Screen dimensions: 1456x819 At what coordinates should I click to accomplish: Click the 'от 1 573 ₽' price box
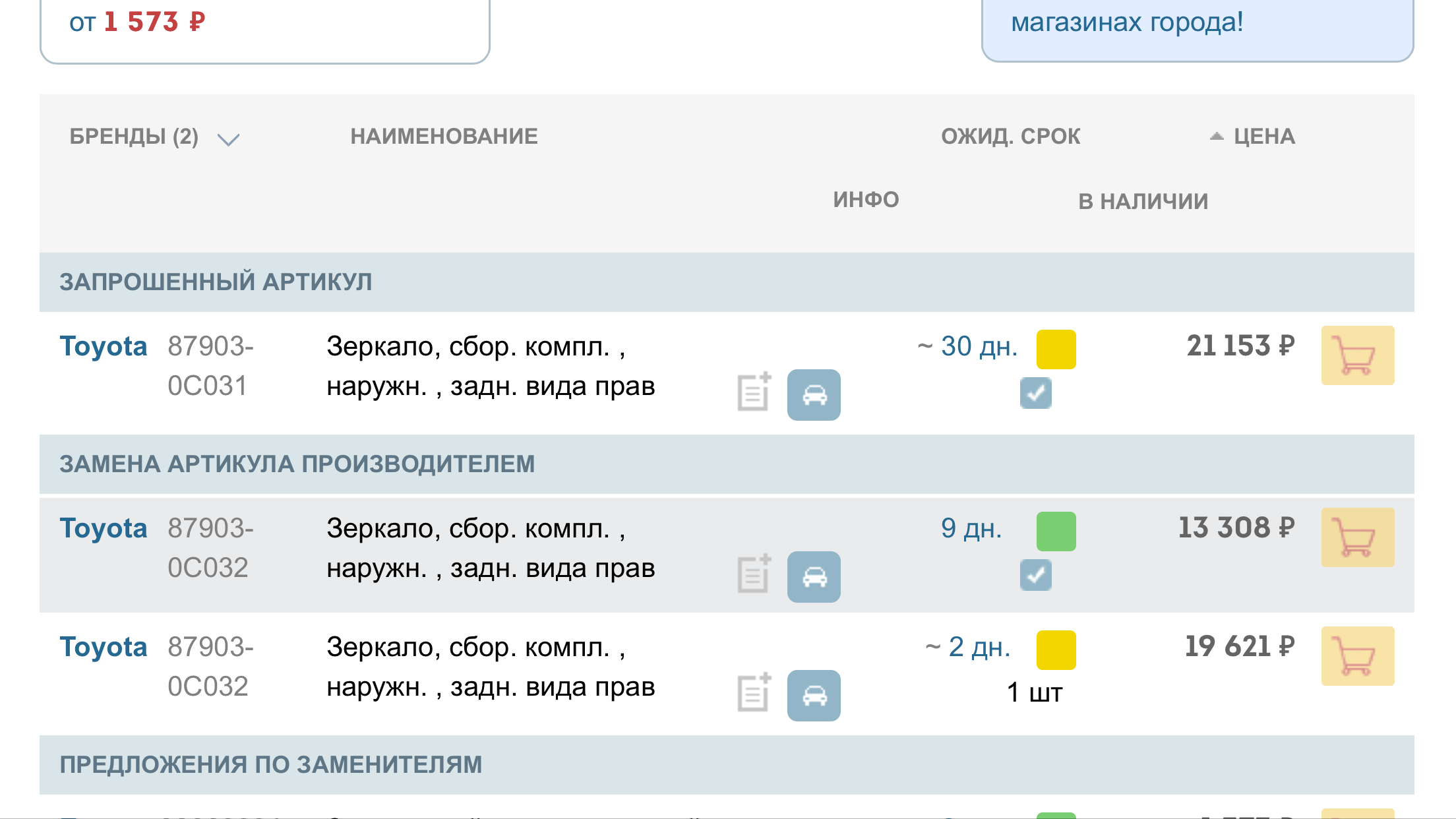pyautogui.click(x=264, y=26)
